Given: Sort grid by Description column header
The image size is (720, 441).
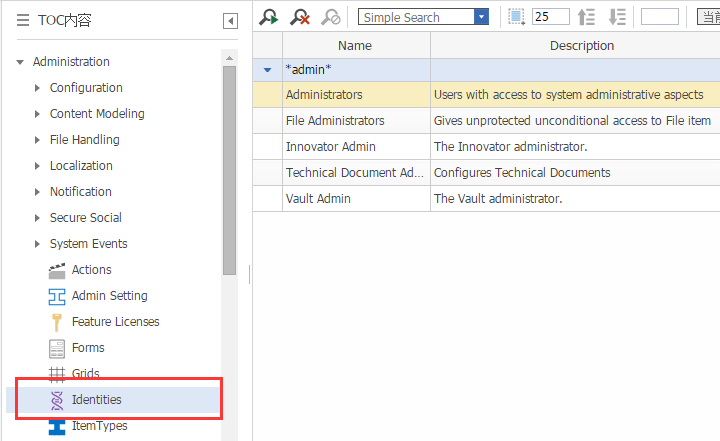Looking at the screenshot, I should 581,45.
